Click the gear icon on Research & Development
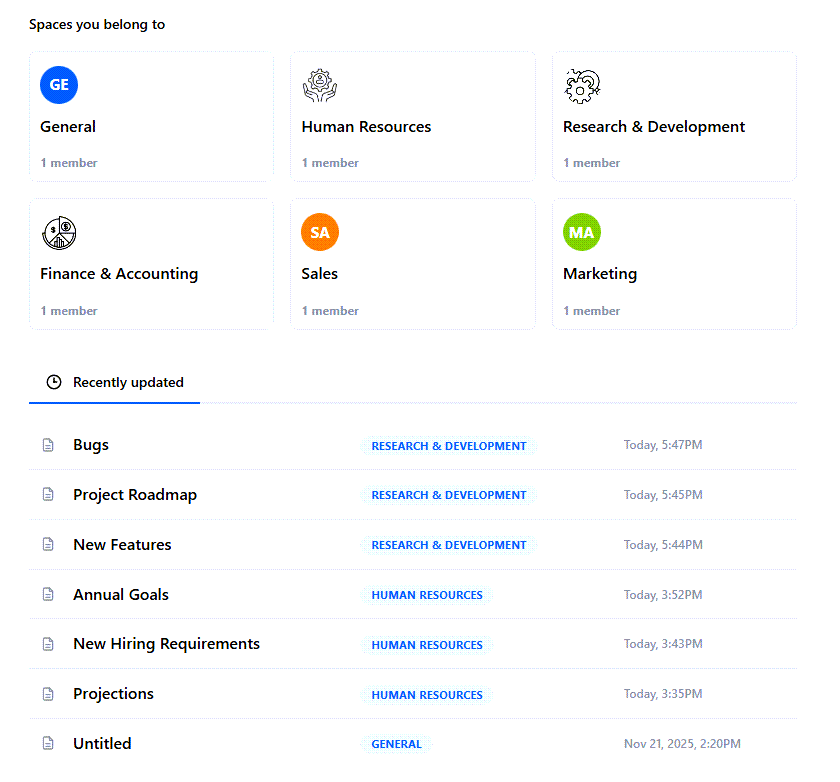 pyautogui.click(x=581, y=87)
